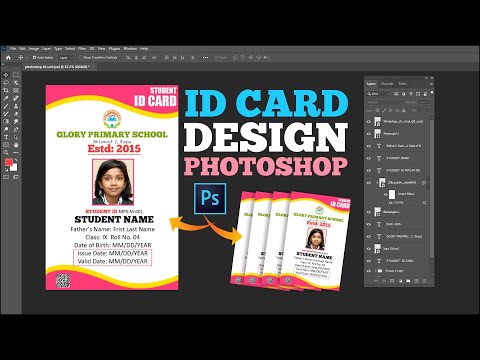Open the Filter menu
The image size is (480, 360).
tap(82, 49)
